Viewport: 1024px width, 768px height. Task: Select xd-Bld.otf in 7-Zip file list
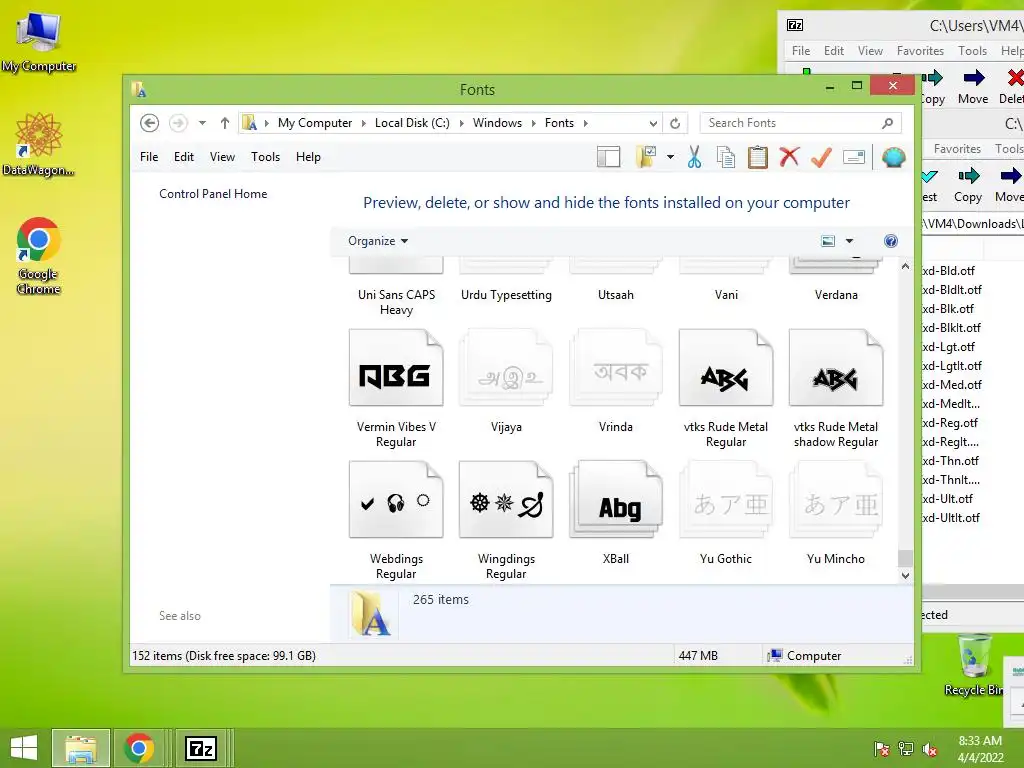coord(948,271)
